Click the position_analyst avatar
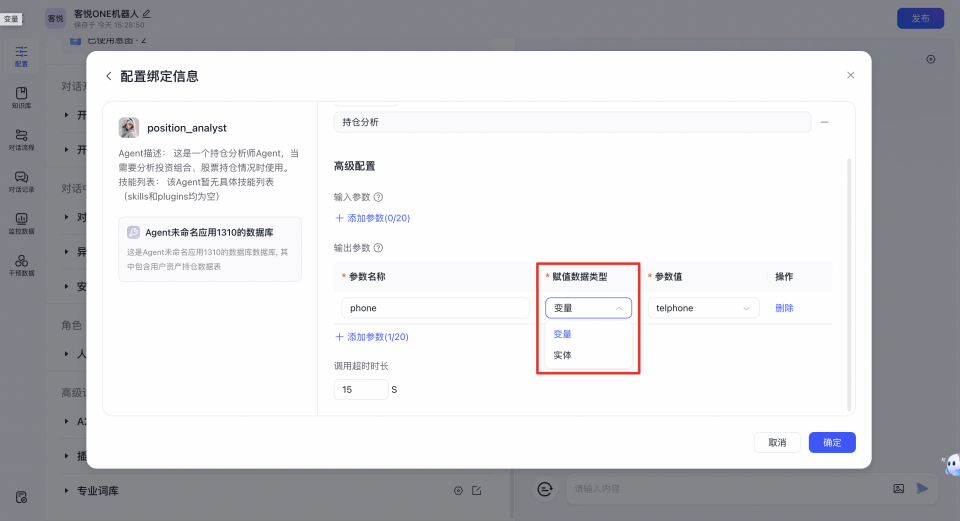This screenshot has height=521, width=960. (129, 127)
